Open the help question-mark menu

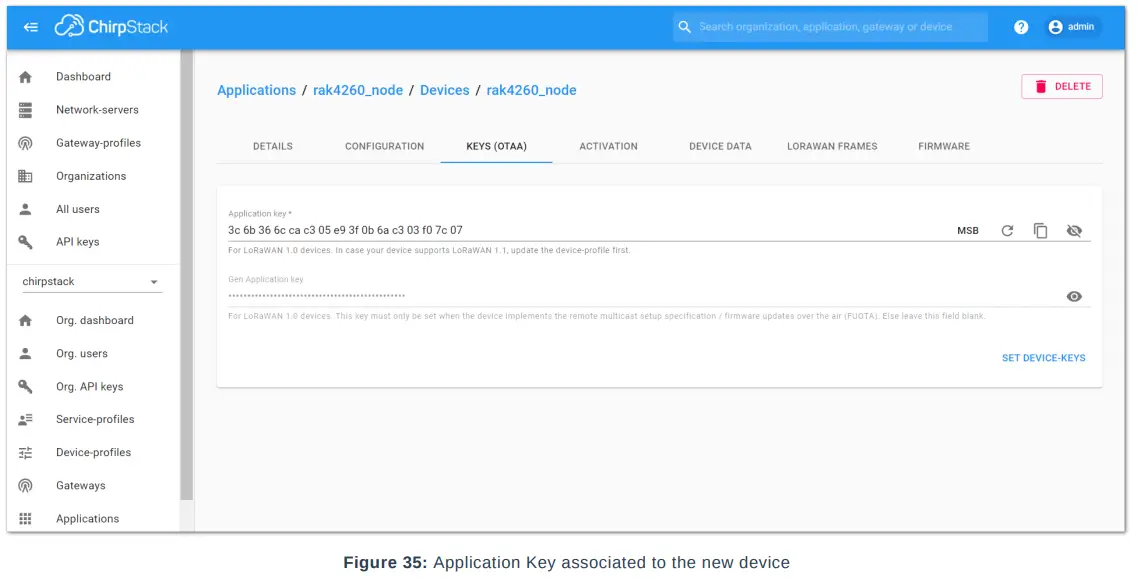1020,26
